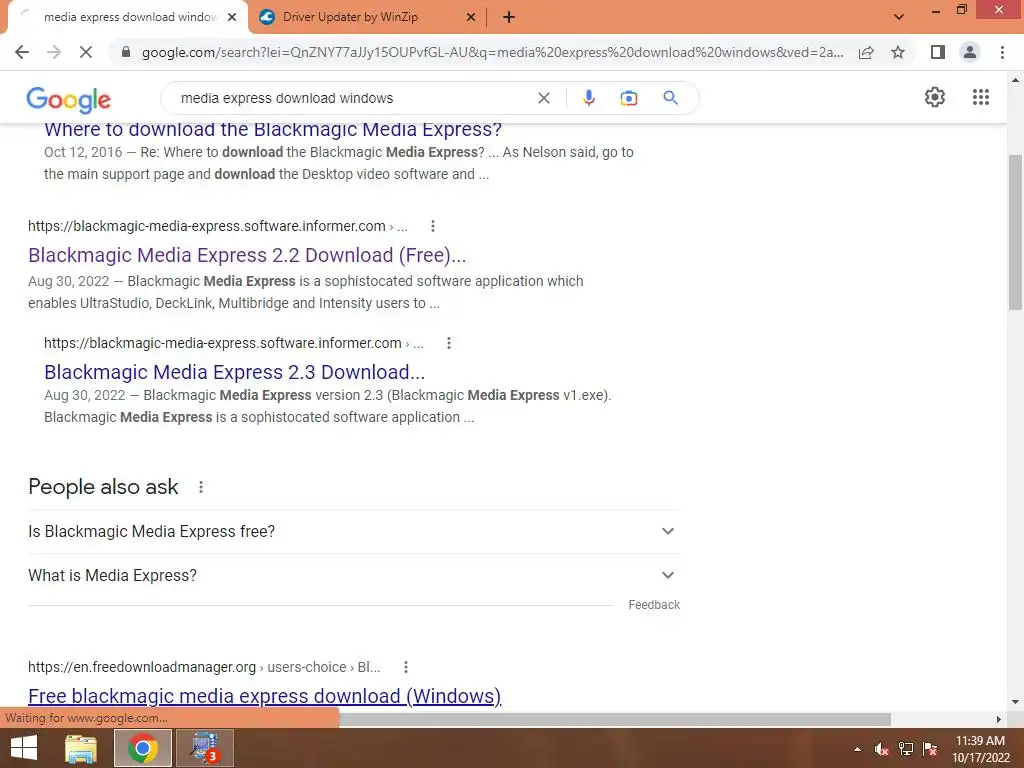Open options next to People also ask
The height and width of the screenshot is (768, 1024).
pos(201,487)
